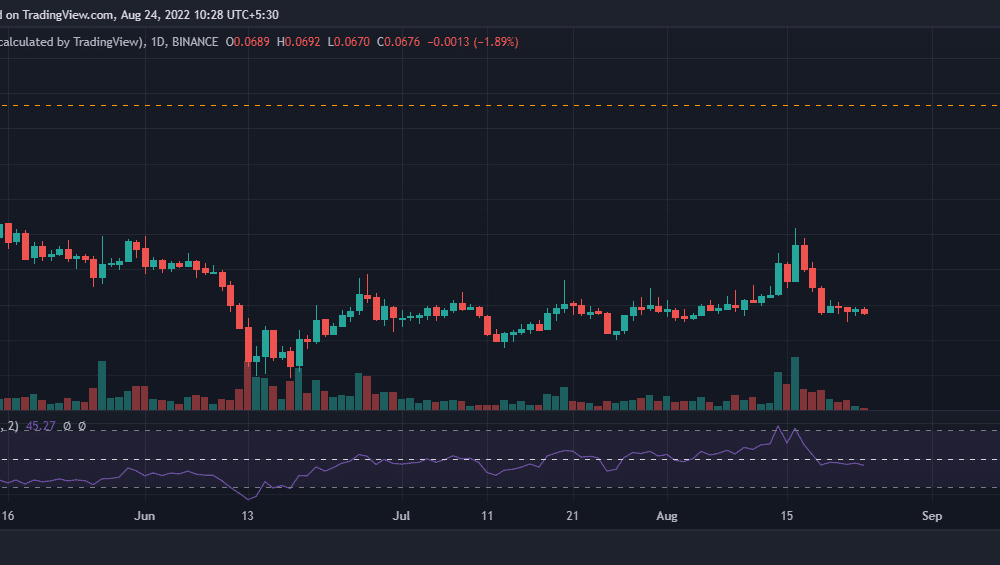Click the low price value L0.0670
The height and width of the screenshot is (565, 1000).
coord(348,42)
